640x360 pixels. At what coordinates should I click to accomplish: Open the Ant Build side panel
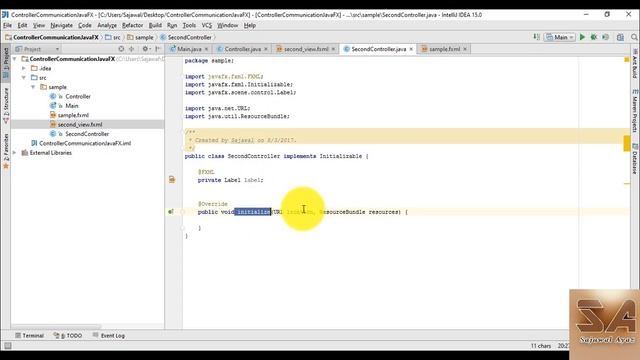tap(635, 64)
